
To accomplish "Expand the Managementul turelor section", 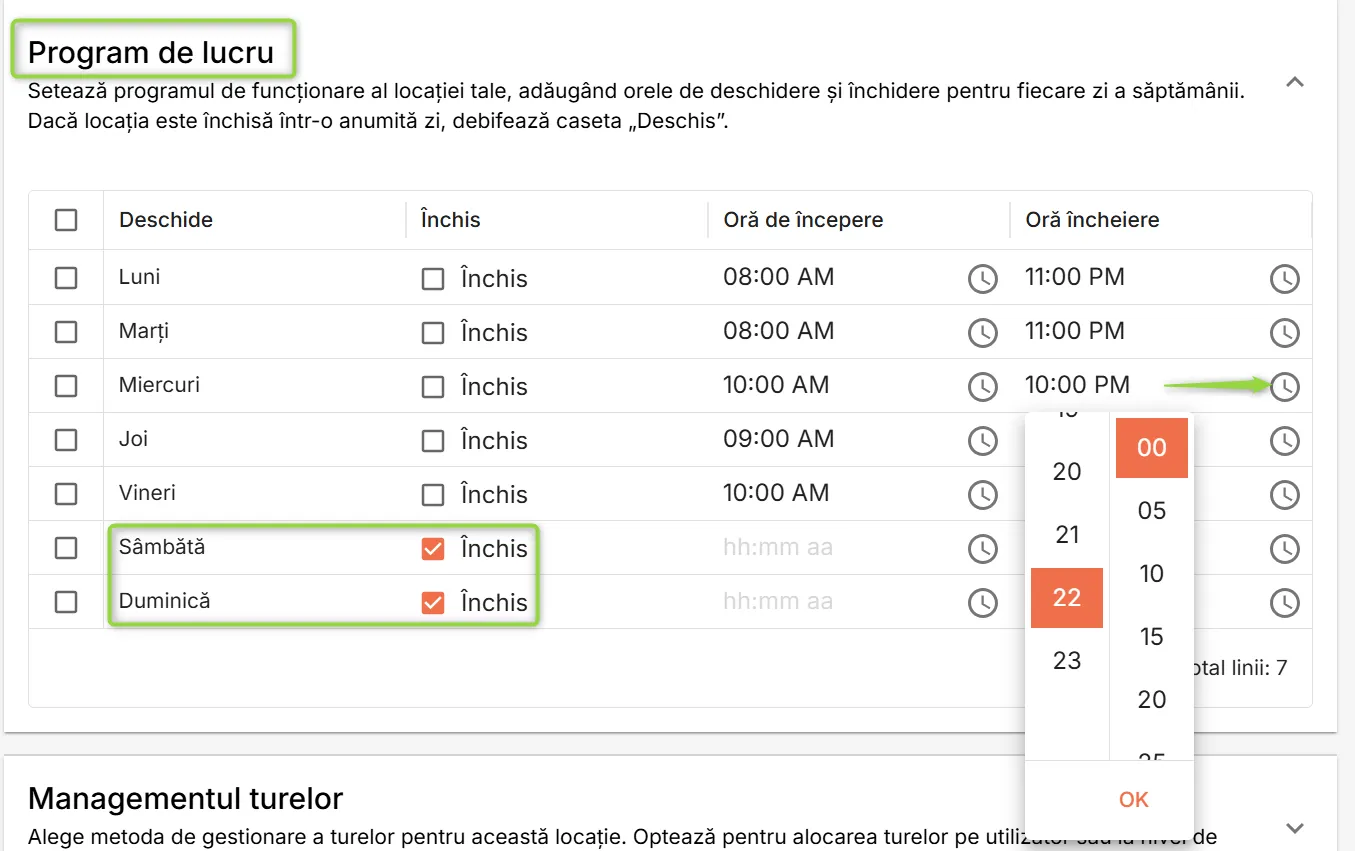I will pyautogui.click(x=1295, y=828).
